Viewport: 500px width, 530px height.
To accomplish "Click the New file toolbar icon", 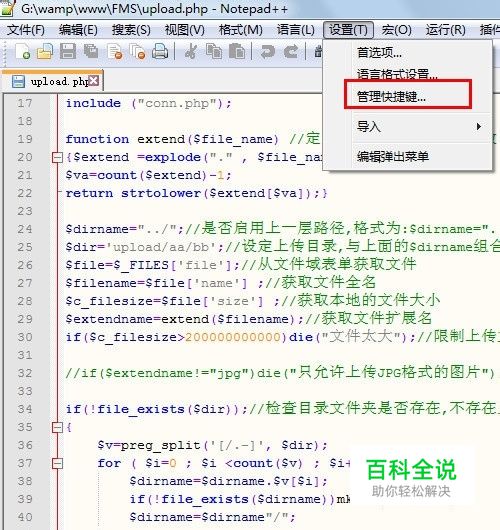I will pyautogui.click(x=23, y=52).
